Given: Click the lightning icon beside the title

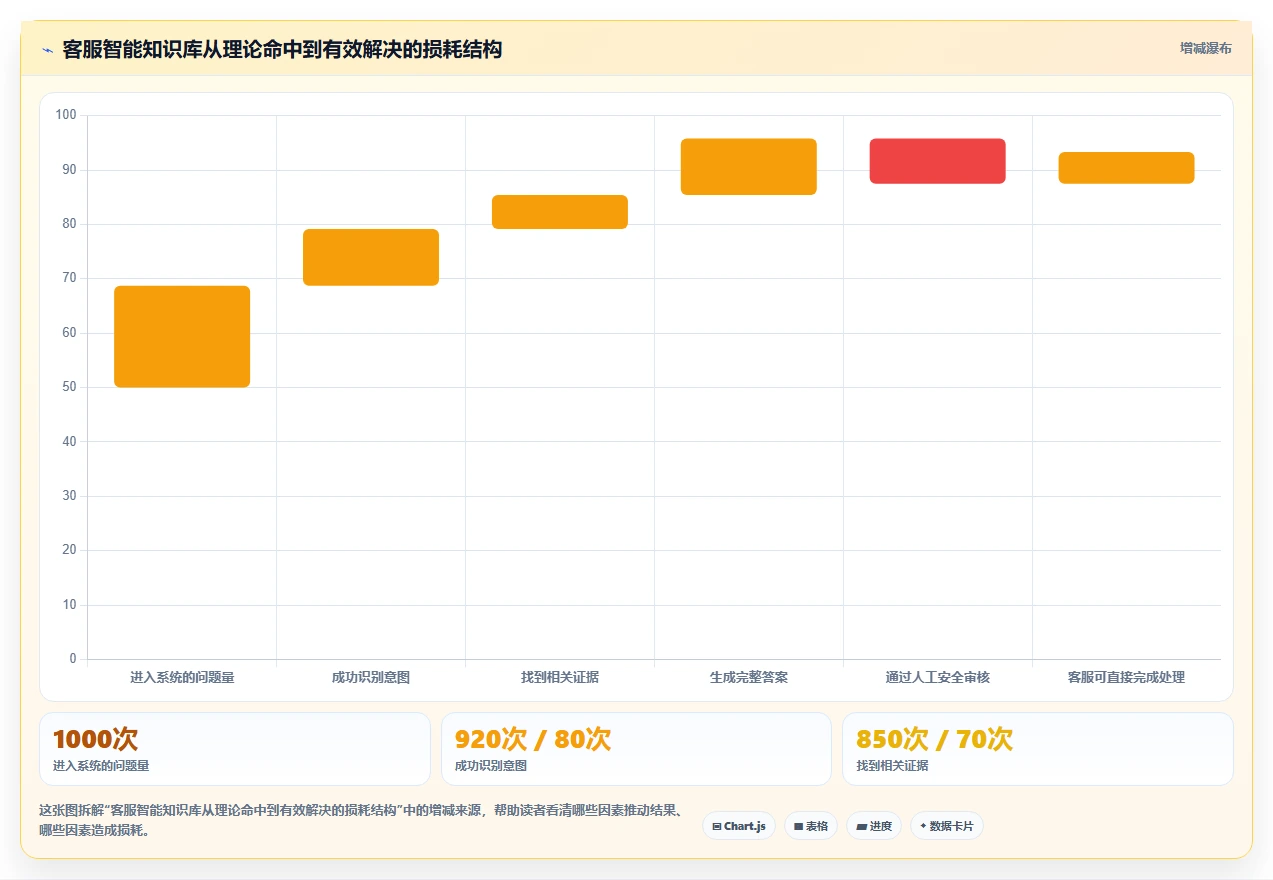Looking at the screenshot, I should coord(47,50).
